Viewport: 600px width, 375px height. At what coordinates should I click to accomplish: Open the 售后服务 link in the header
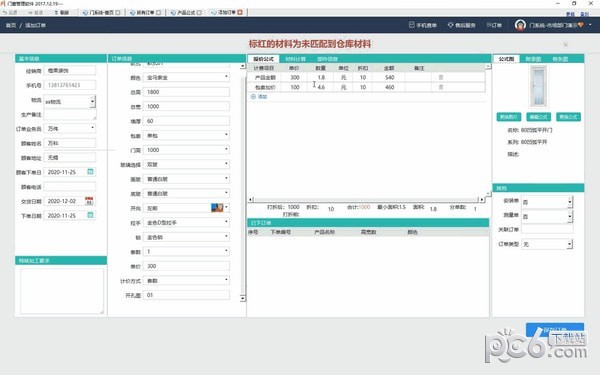tap(461, 25)
